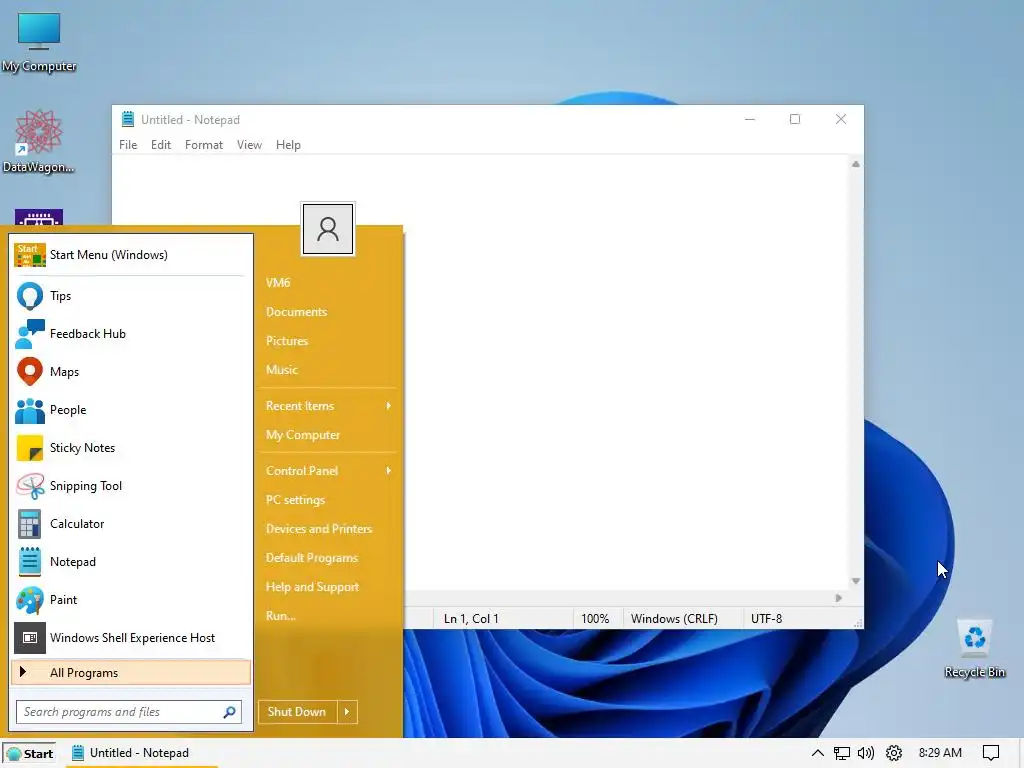Screen dimensions: 1024x768
Task: Open Recycle Bin on desktop
Action: 974,648
